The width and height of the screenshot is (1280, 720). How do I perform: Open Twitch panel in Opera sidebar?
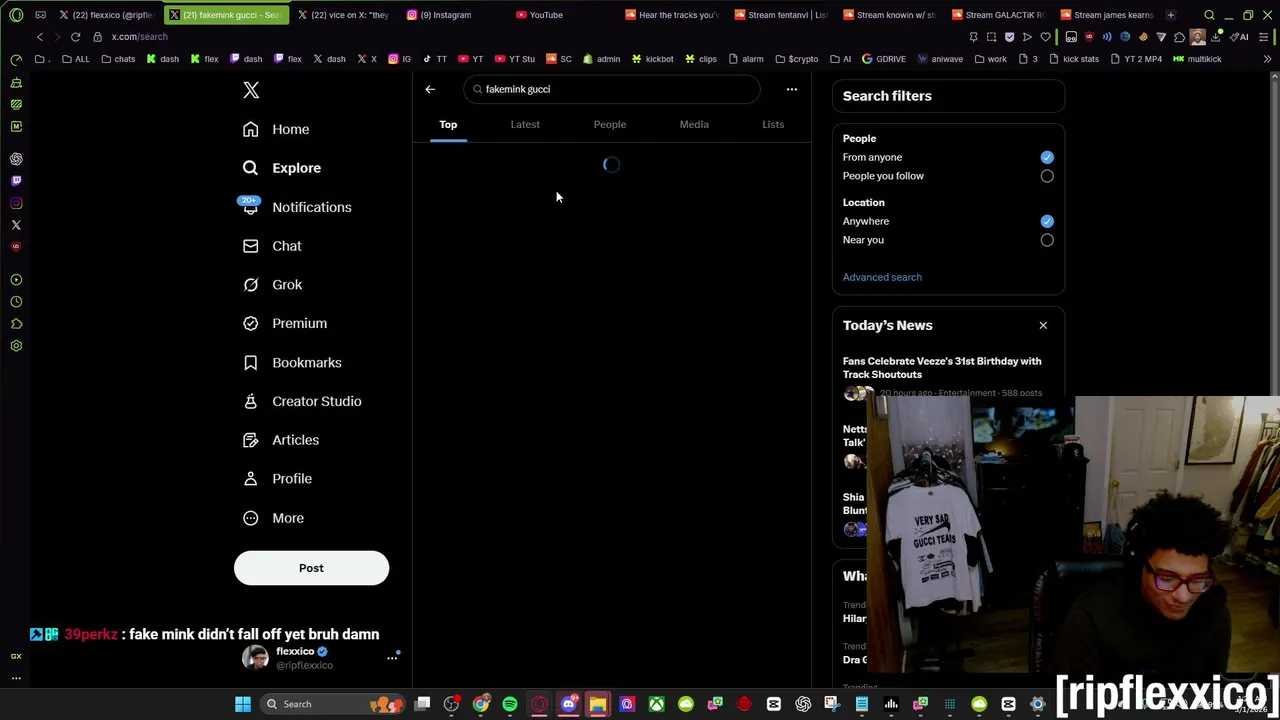(16, 181)
